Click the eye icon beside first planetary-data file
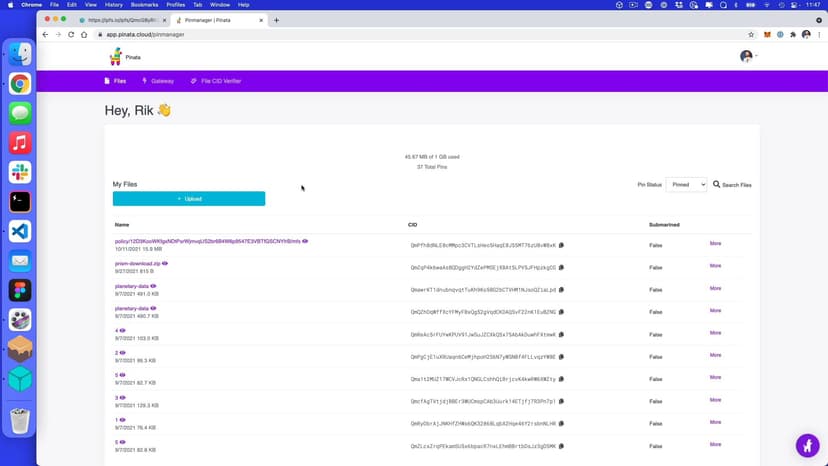This screenshot has width=828, height=466. 153,286
